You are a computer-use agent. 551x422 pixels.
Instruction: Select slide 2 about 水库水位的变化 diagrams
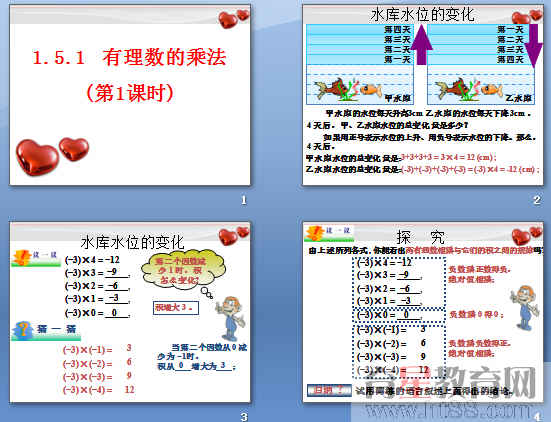coord(423,95)
